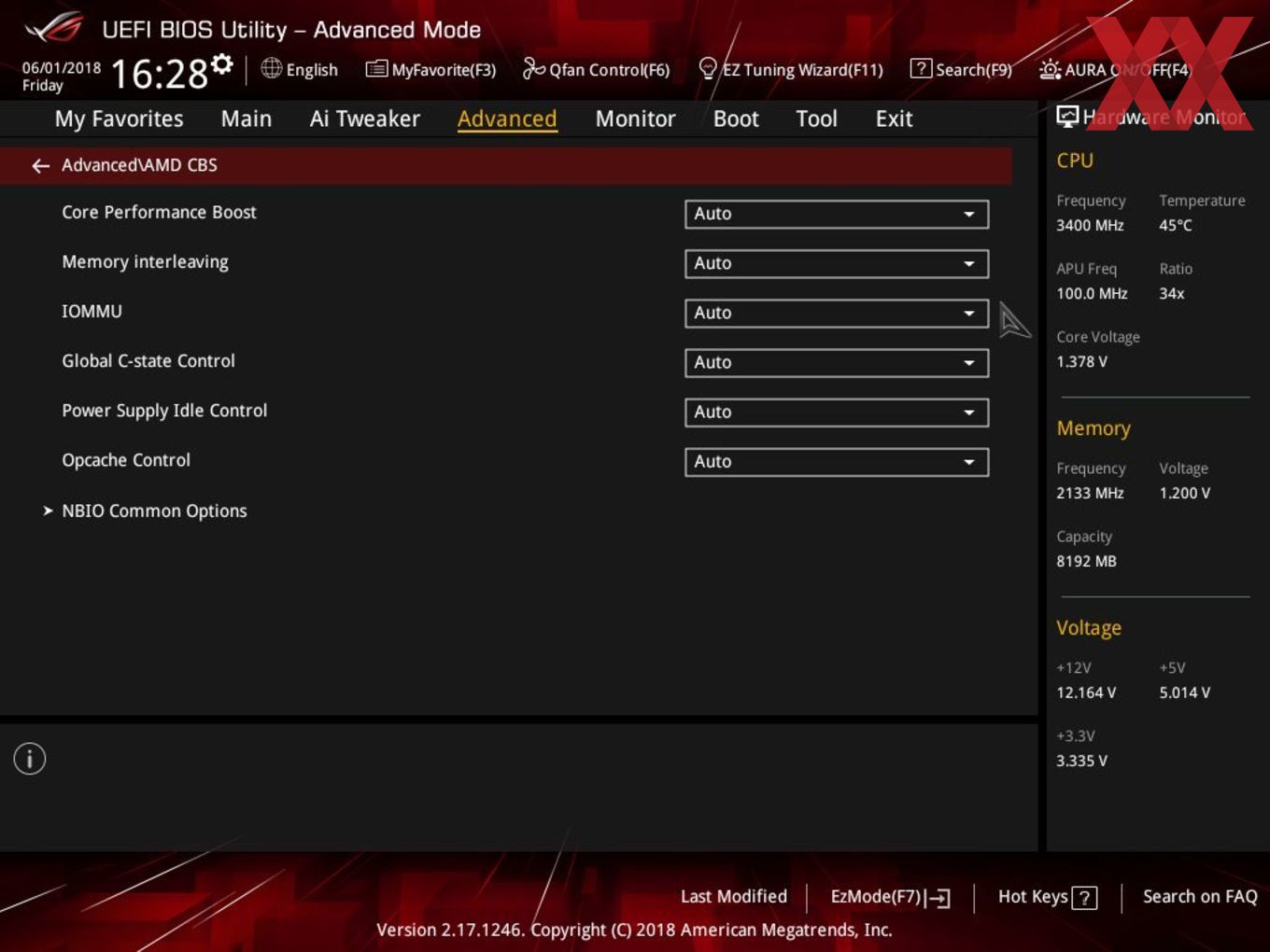The image size is (1270, 952).
Task: Click the settings gear beside the clock
Action: tap(222, 64)
